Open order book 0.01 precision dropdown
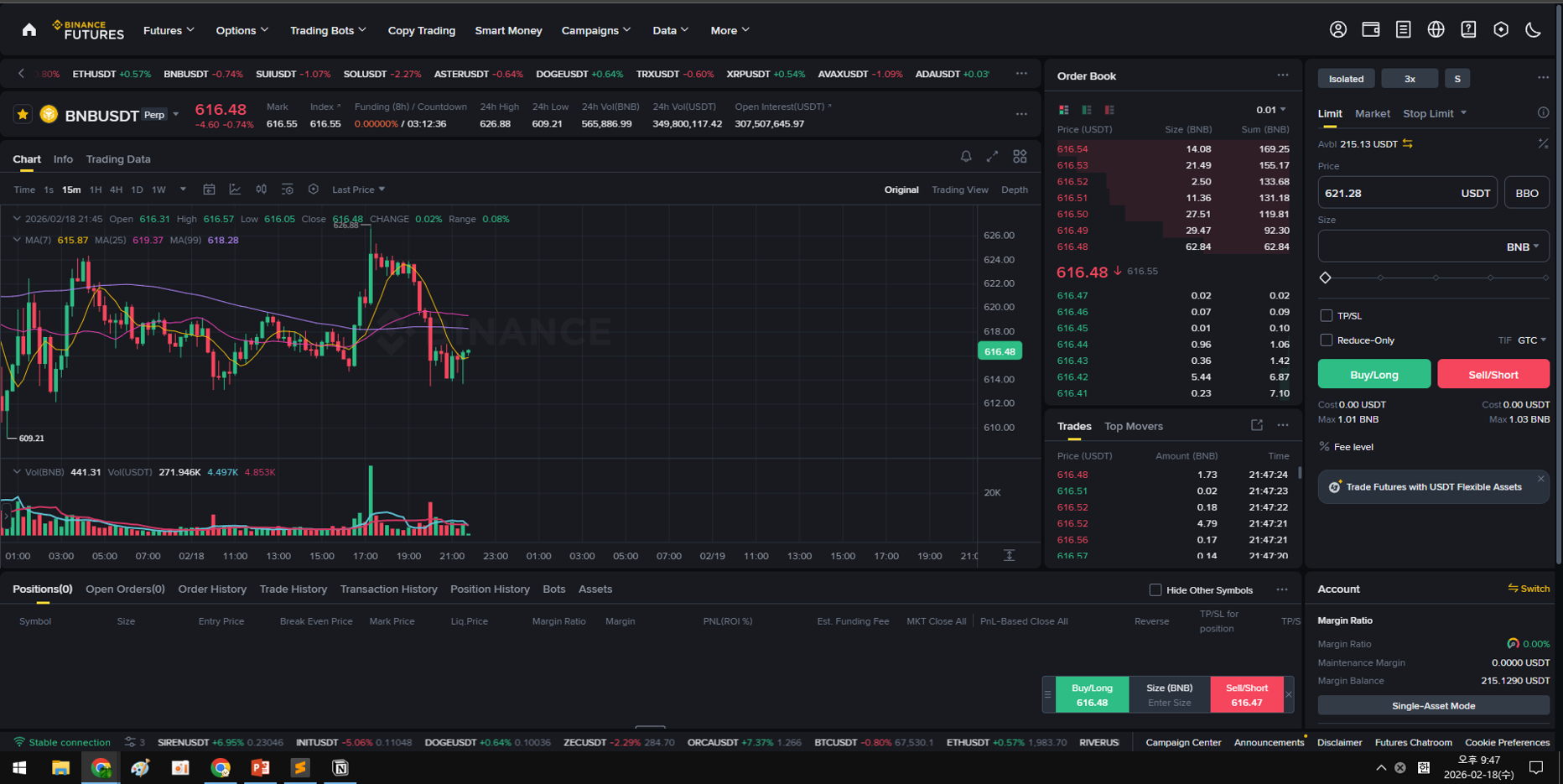 point(1270,110)
